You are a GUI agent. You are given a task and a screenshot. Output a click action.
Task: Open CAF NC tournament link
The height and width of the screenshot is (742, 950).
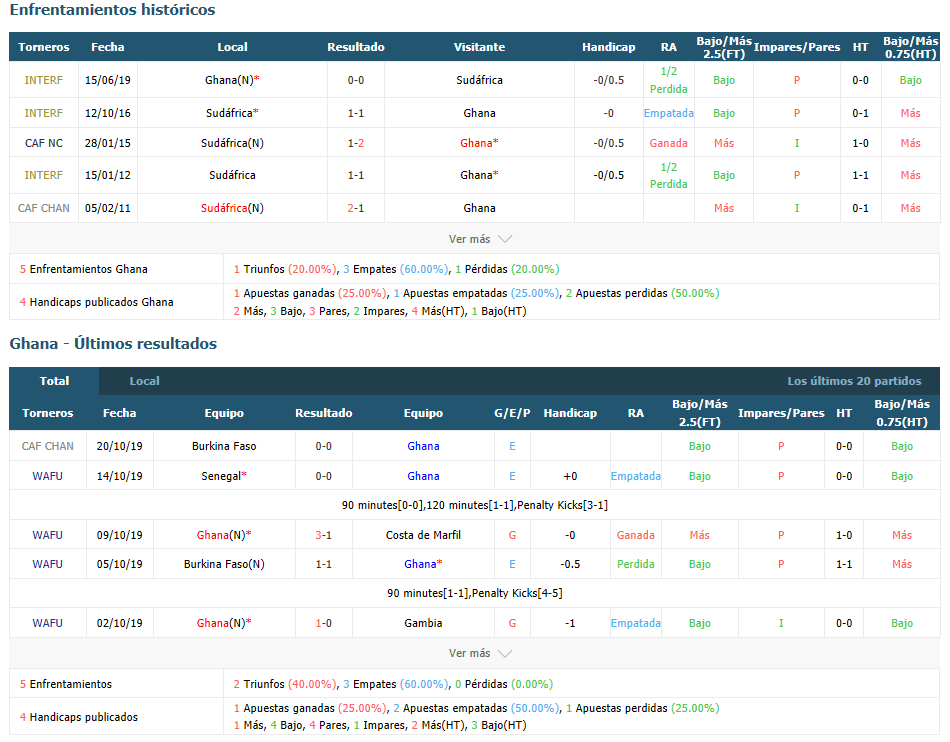(44, 143)
